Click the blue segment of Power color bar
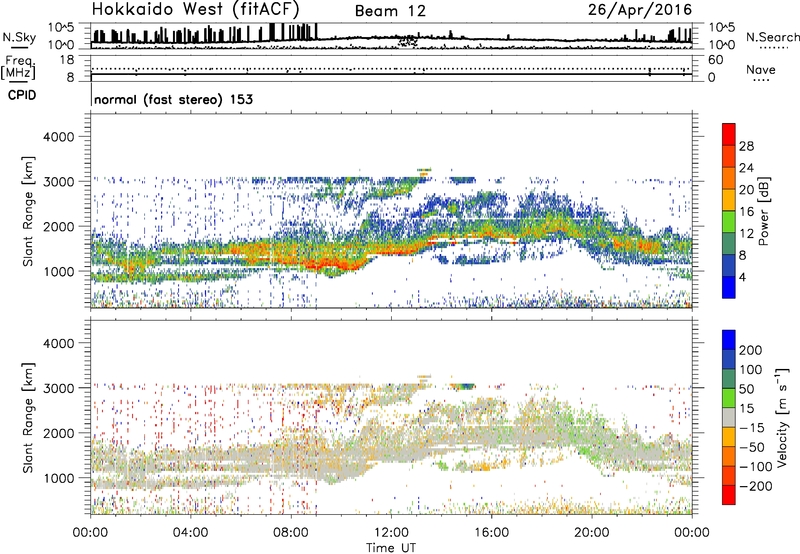 click(x=729, y=287)
